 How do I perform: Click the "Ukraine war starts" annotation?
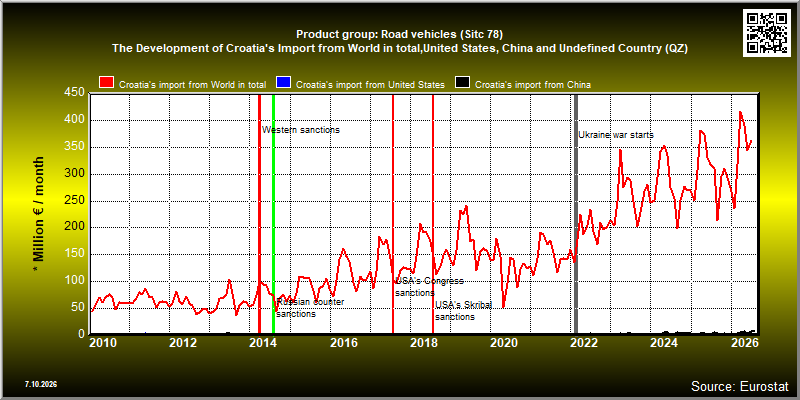coord(616,135)
